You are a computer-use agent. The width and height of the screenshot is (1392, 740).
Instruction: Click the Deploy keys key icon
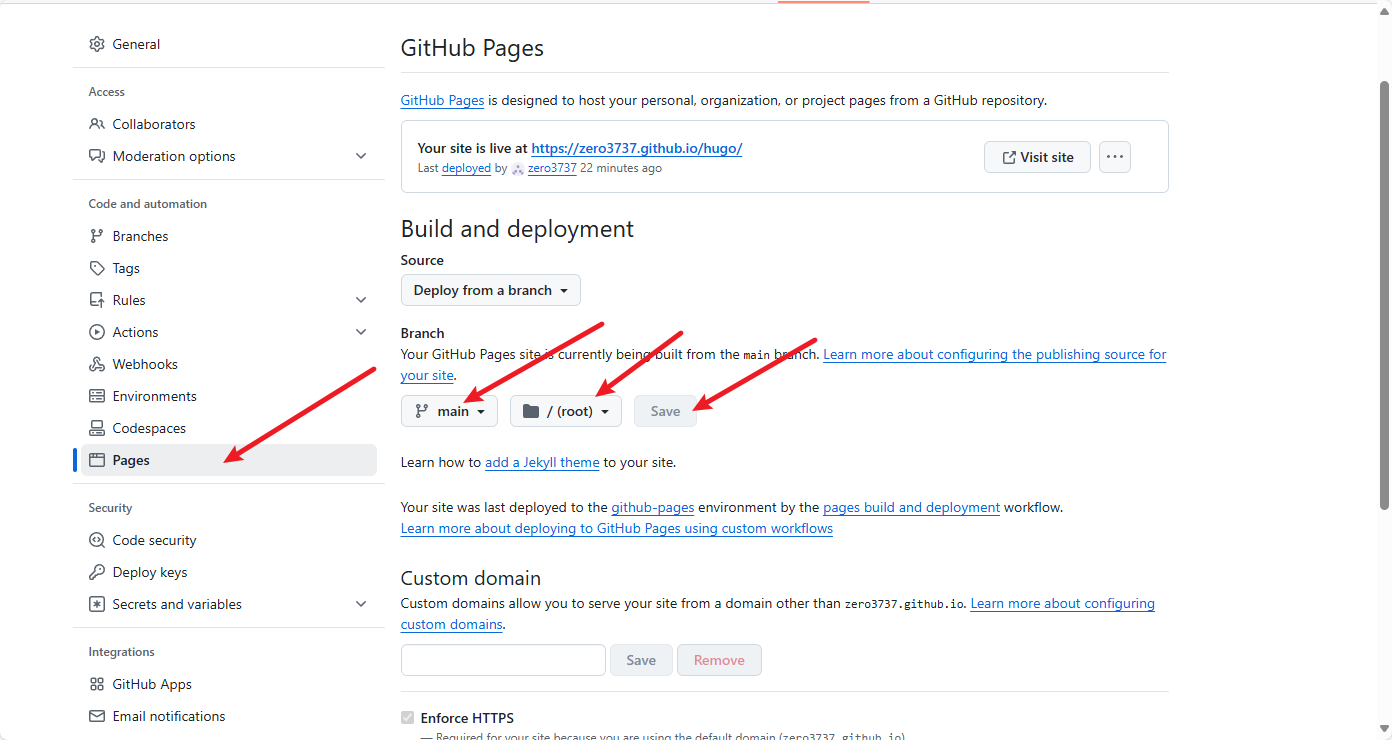pyautogui.click(x=97, y=572)
